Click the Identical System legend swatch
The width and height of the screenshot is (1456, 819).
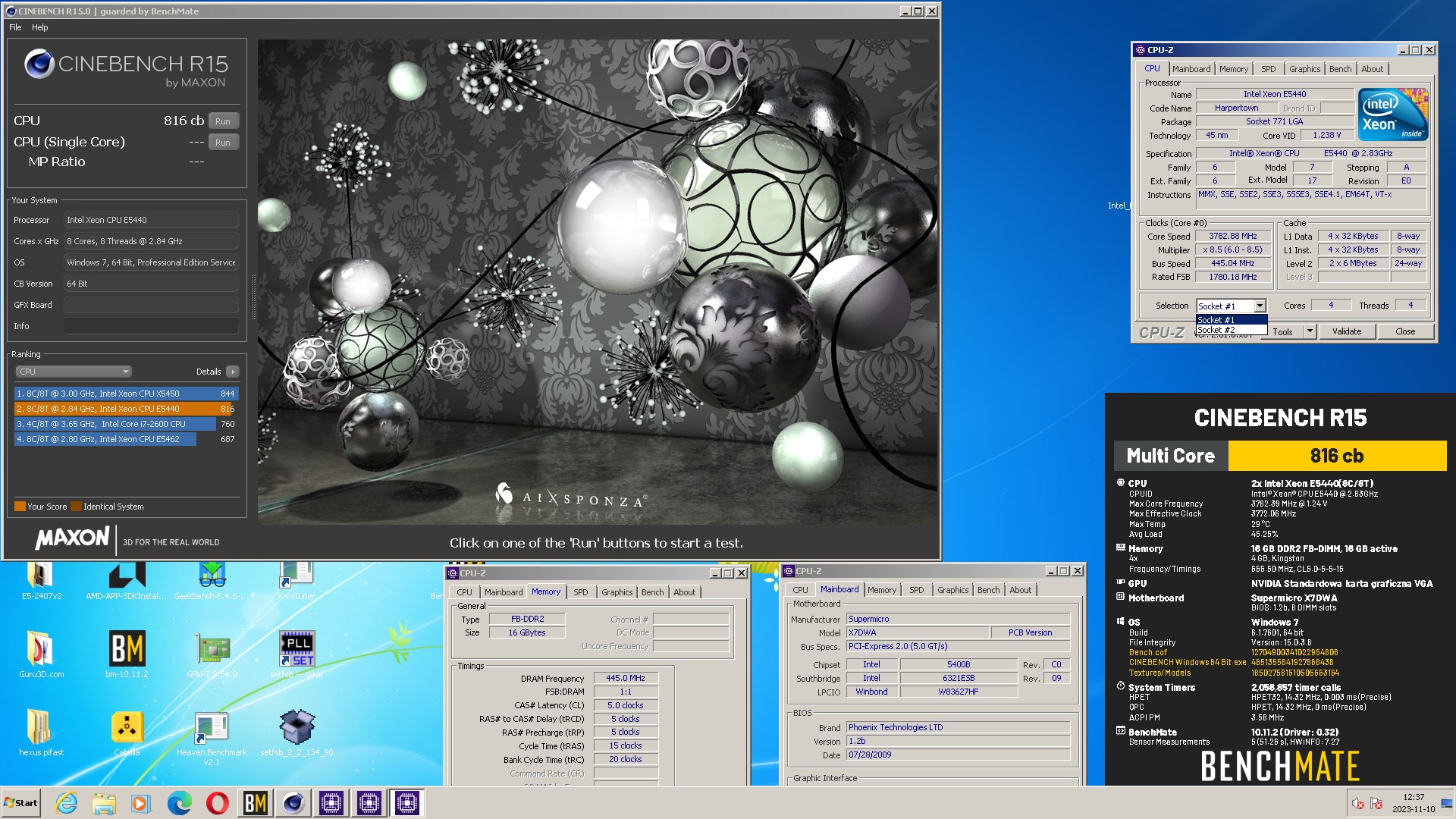76,507
